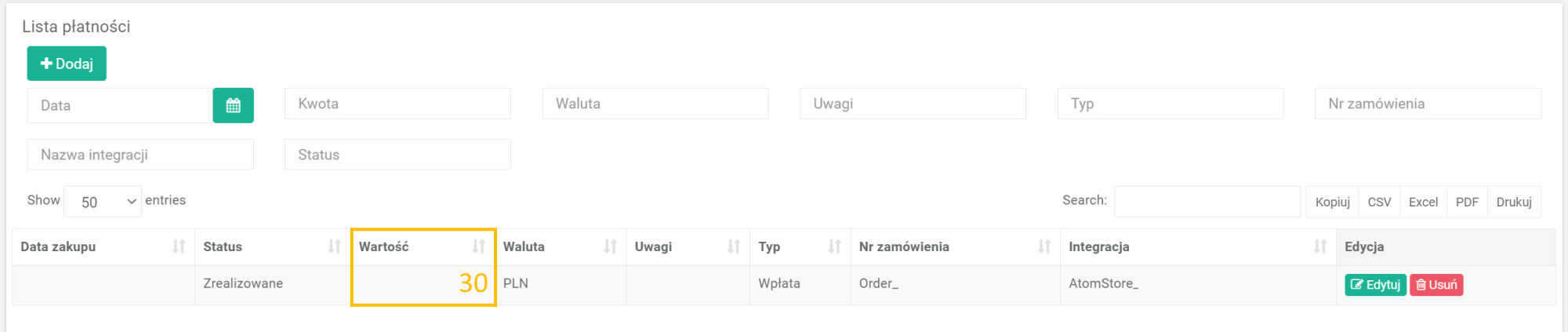Sort by Waluta column arrows

point(611,246)
